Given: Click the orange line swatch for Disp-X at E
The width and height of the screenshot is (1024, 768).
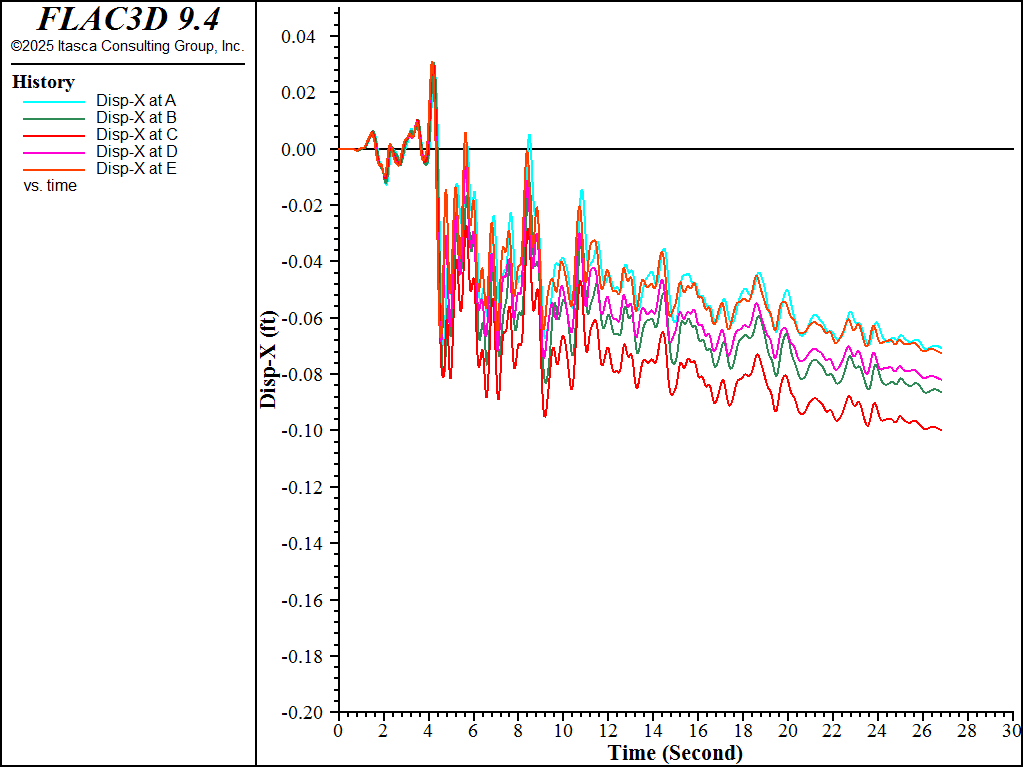Looking at the screenshot, I should [54, 169].
